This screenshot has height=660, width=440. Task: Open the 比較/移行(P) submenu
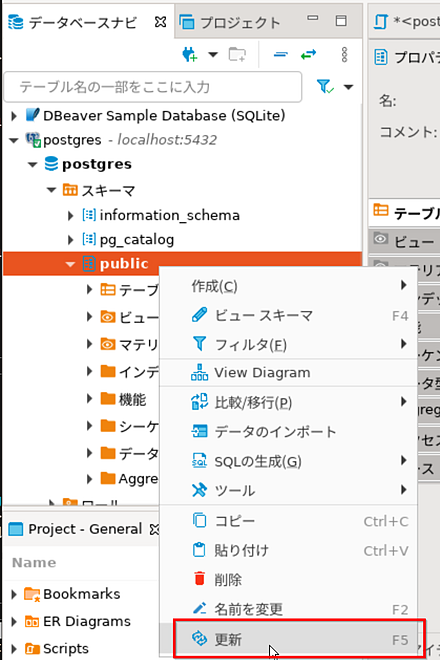(x=288, y=402)
